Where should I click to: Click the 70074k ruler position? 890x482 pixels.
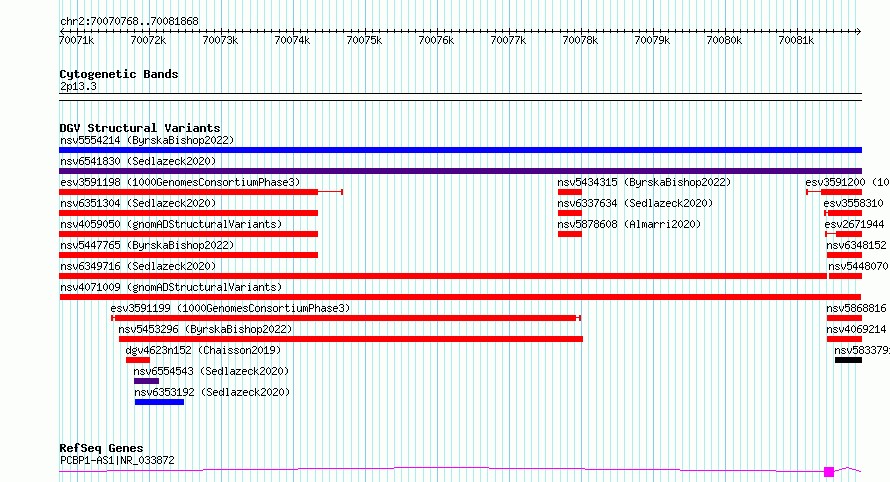coord(292,40)
